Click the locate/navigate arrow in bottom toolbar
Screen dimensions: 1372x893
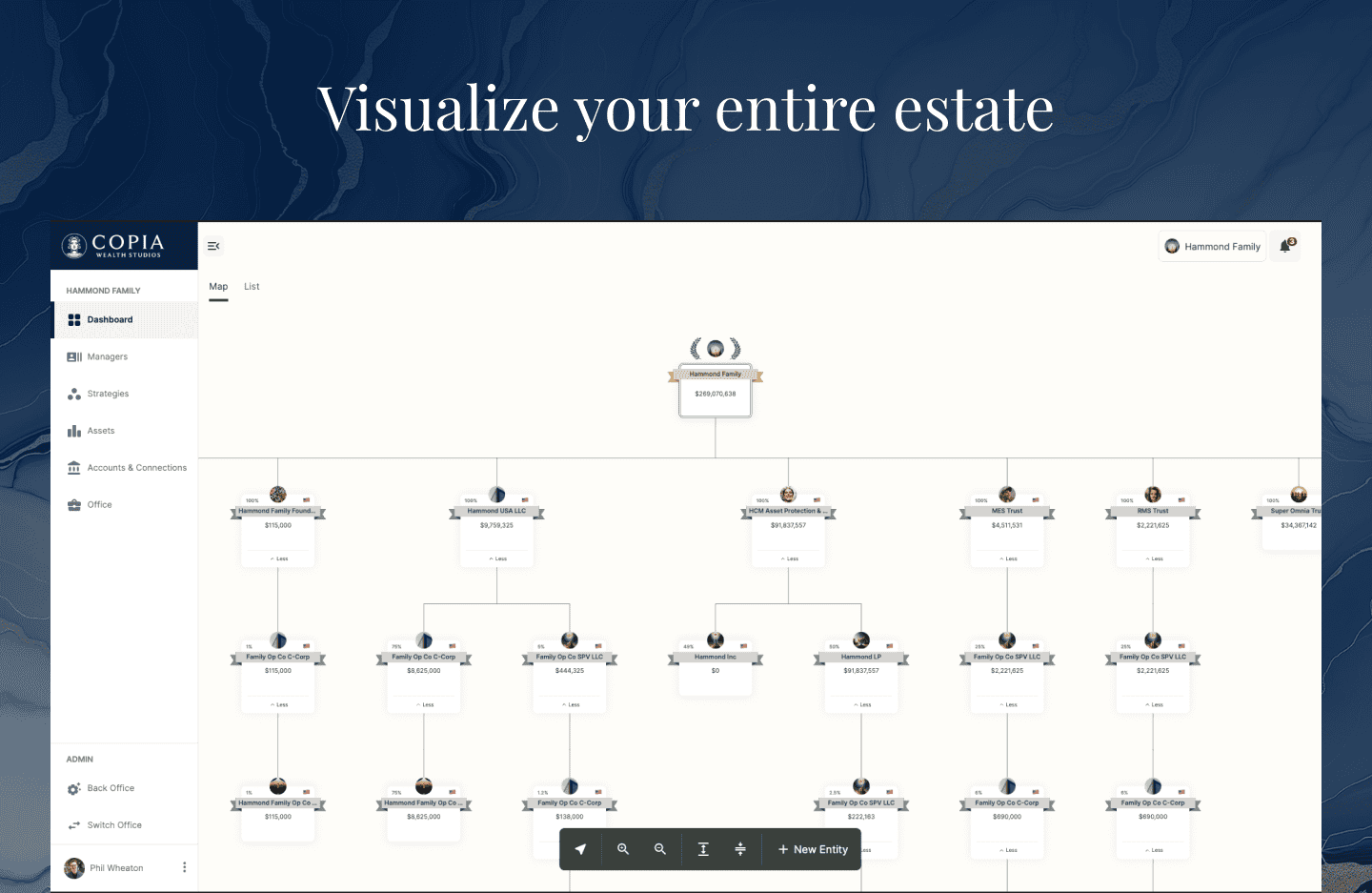tap(580, 849)
